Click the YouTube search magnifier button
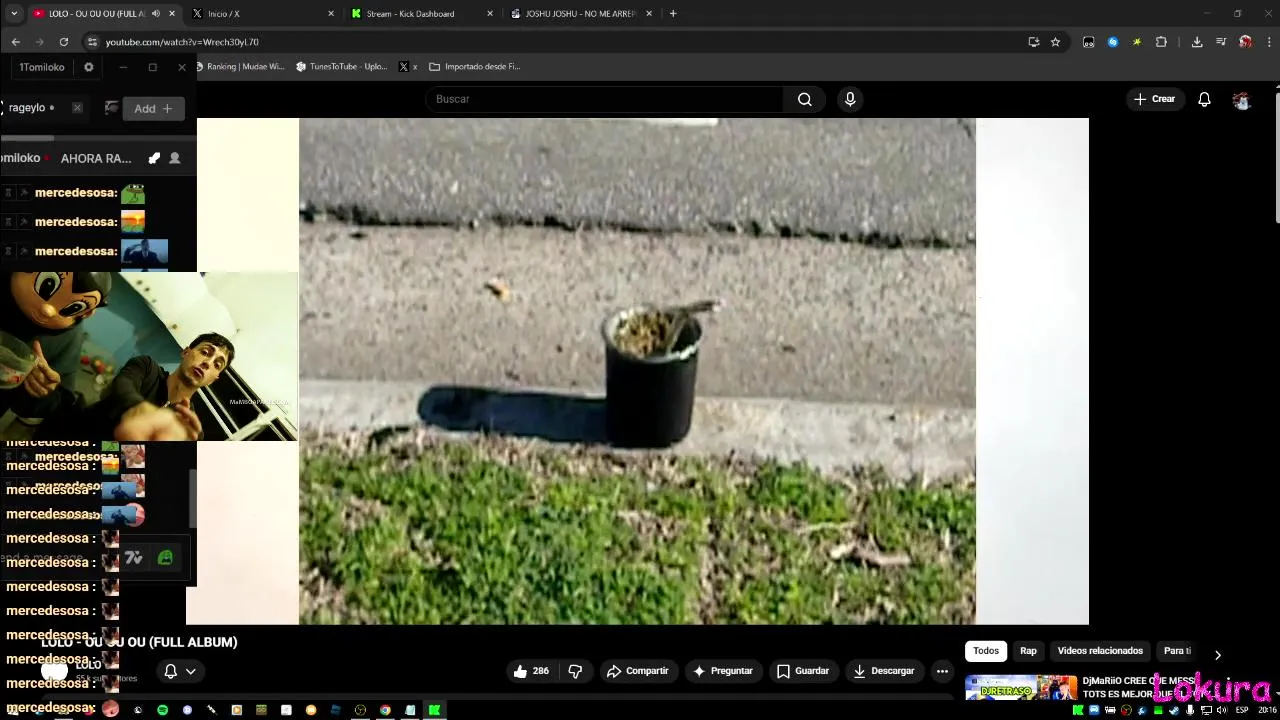Viewport: 1280px width, 720px height. 804,99
